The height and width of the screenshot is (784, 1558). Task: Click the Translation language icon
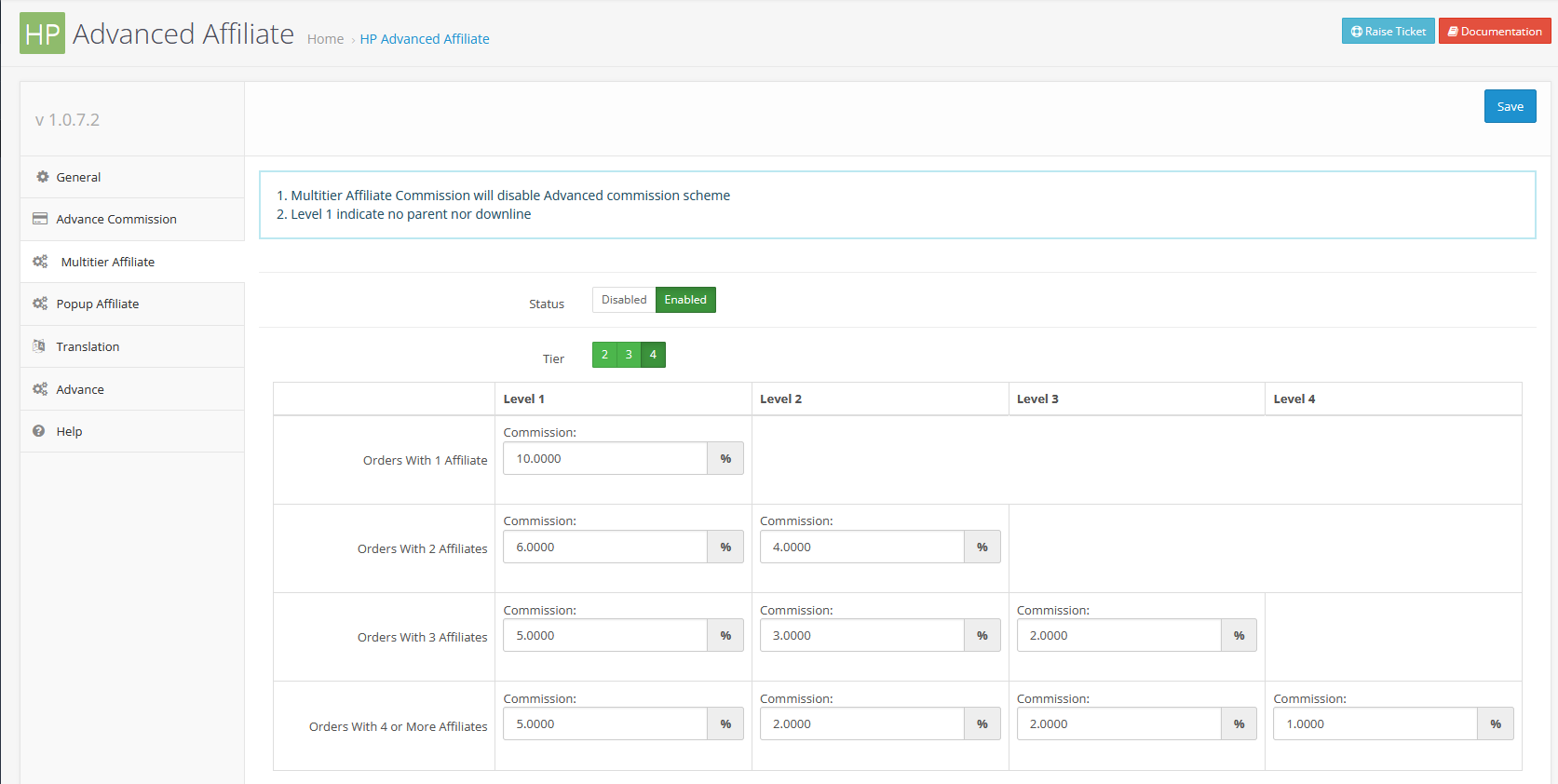coord(39,346)
